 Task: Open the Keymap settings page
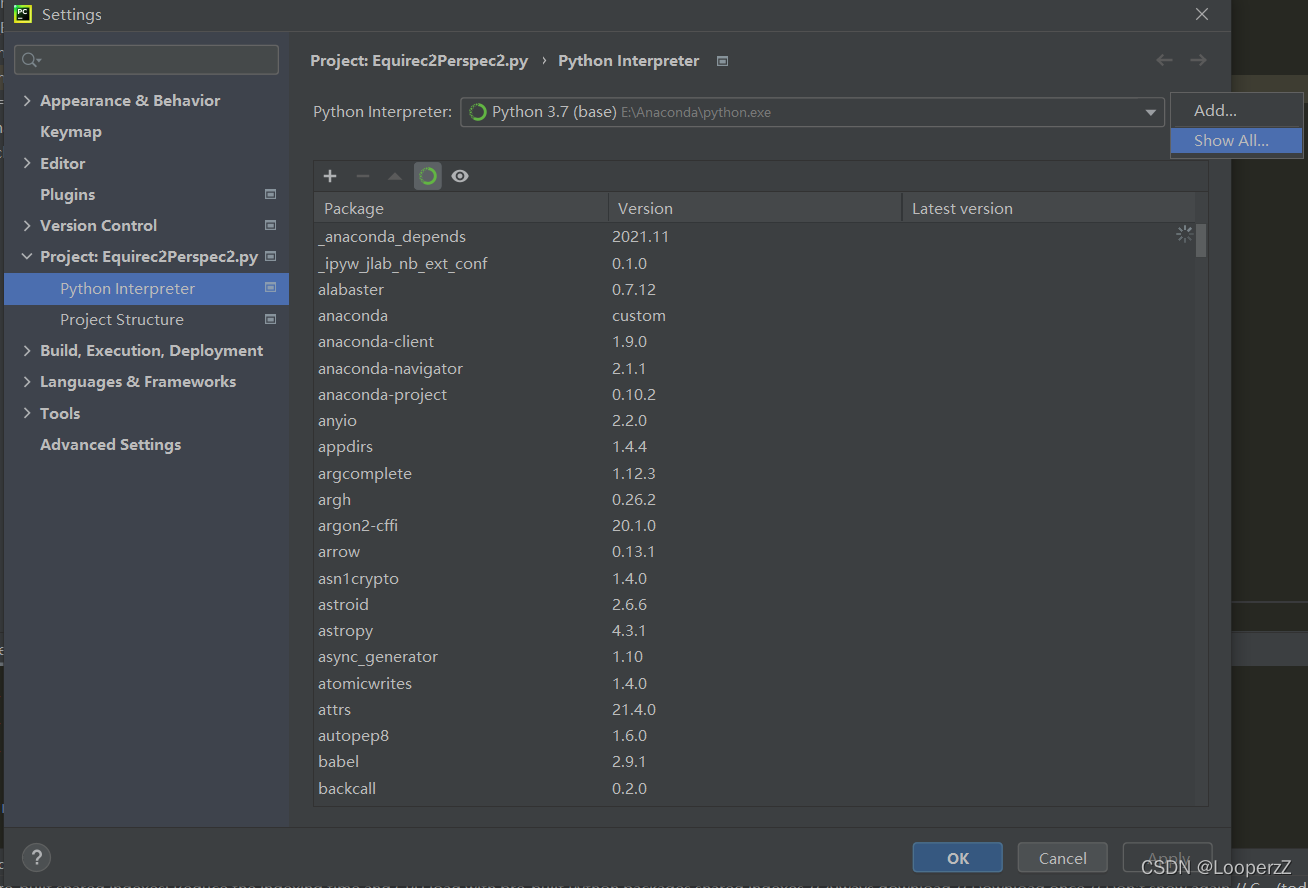[71, 132]
